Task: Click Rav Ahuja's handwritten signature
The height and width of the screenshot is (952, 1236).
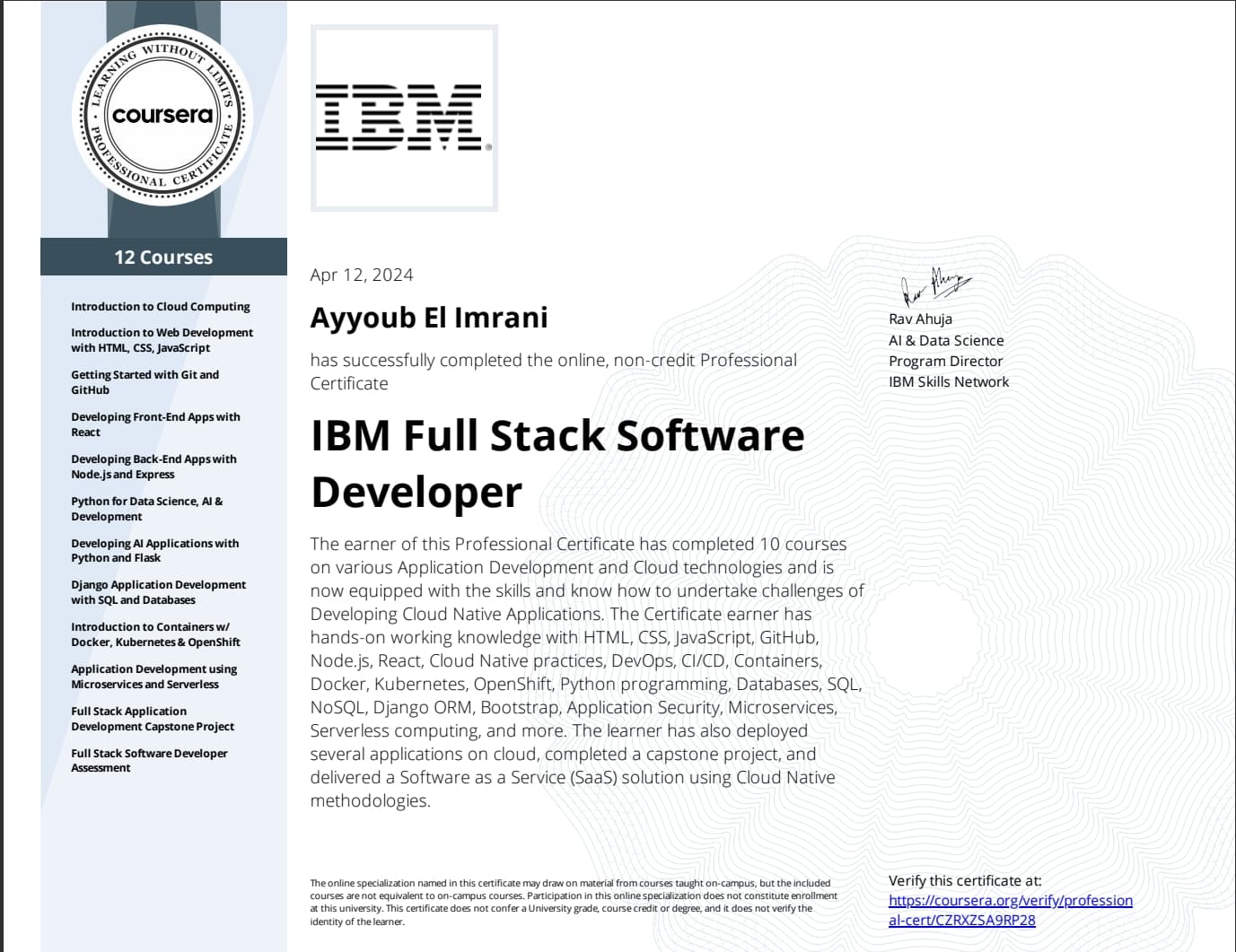Action: tap(935, 285)
